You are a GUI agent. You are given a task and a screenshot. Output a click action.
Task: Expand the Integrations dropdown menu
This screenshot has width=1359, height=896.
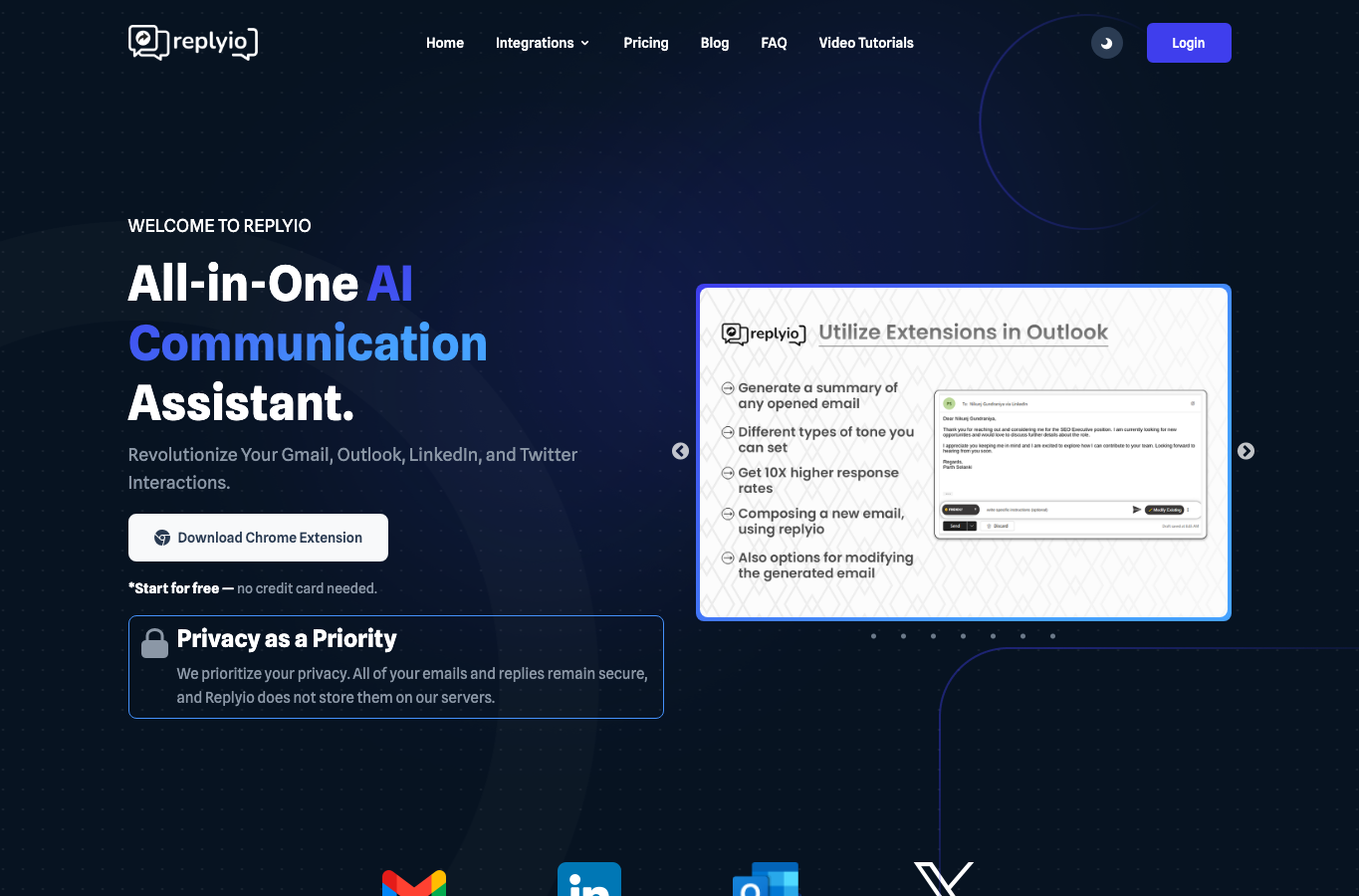tap(543, 43)
